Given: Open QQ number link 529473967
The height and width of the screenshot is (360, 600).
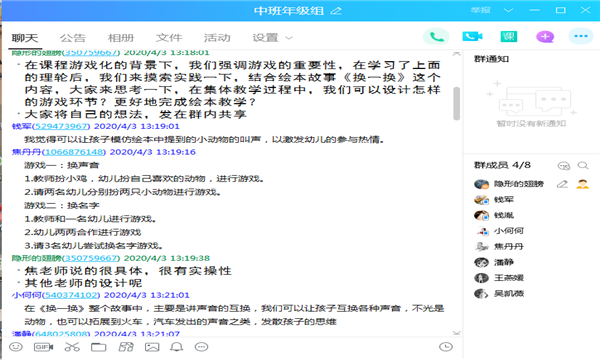Looking at the screenshot, I should pos(61,126).
